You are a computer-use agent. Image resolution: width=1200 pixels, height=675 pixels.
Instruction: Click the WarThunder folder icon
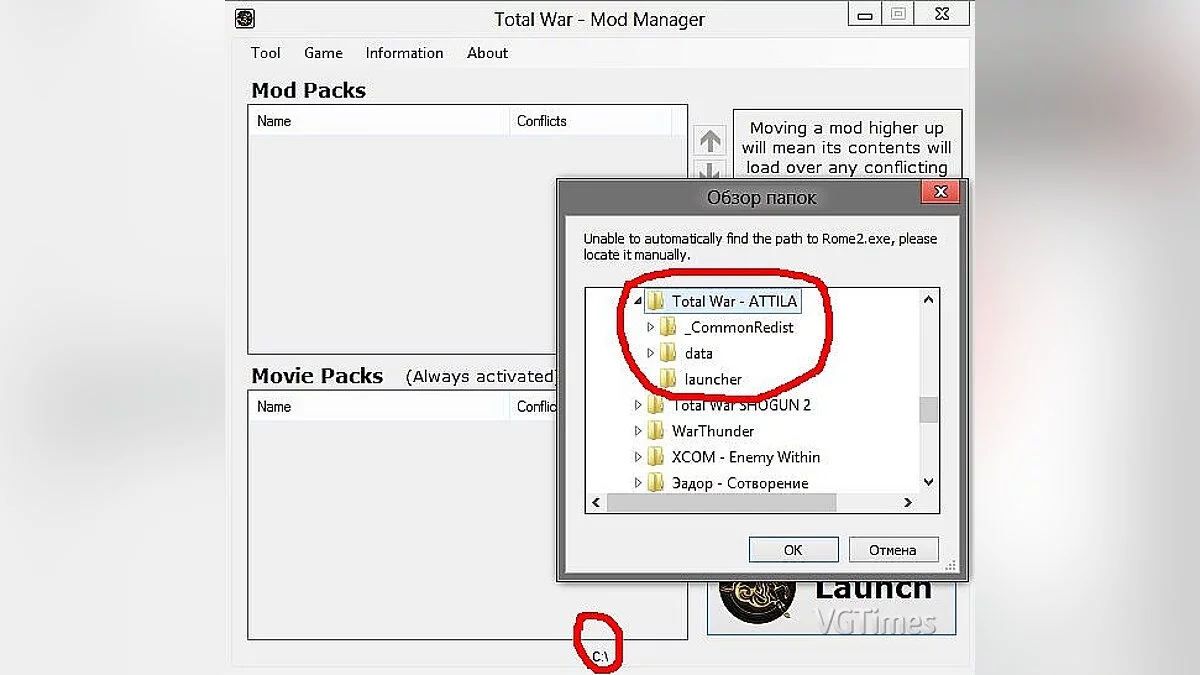655,431
